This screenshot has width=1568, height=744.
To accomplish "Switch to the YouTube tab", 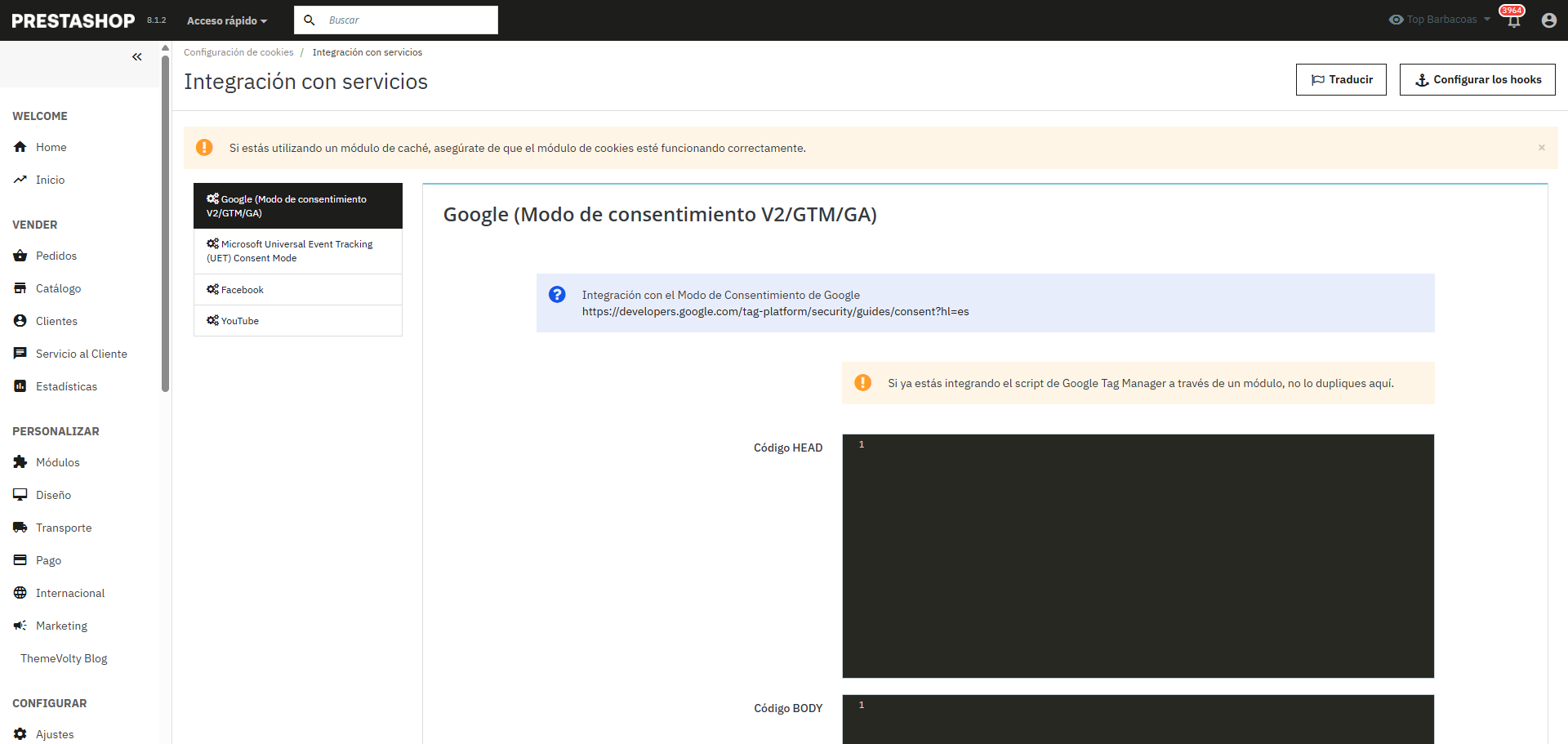I will pos(298,321).
